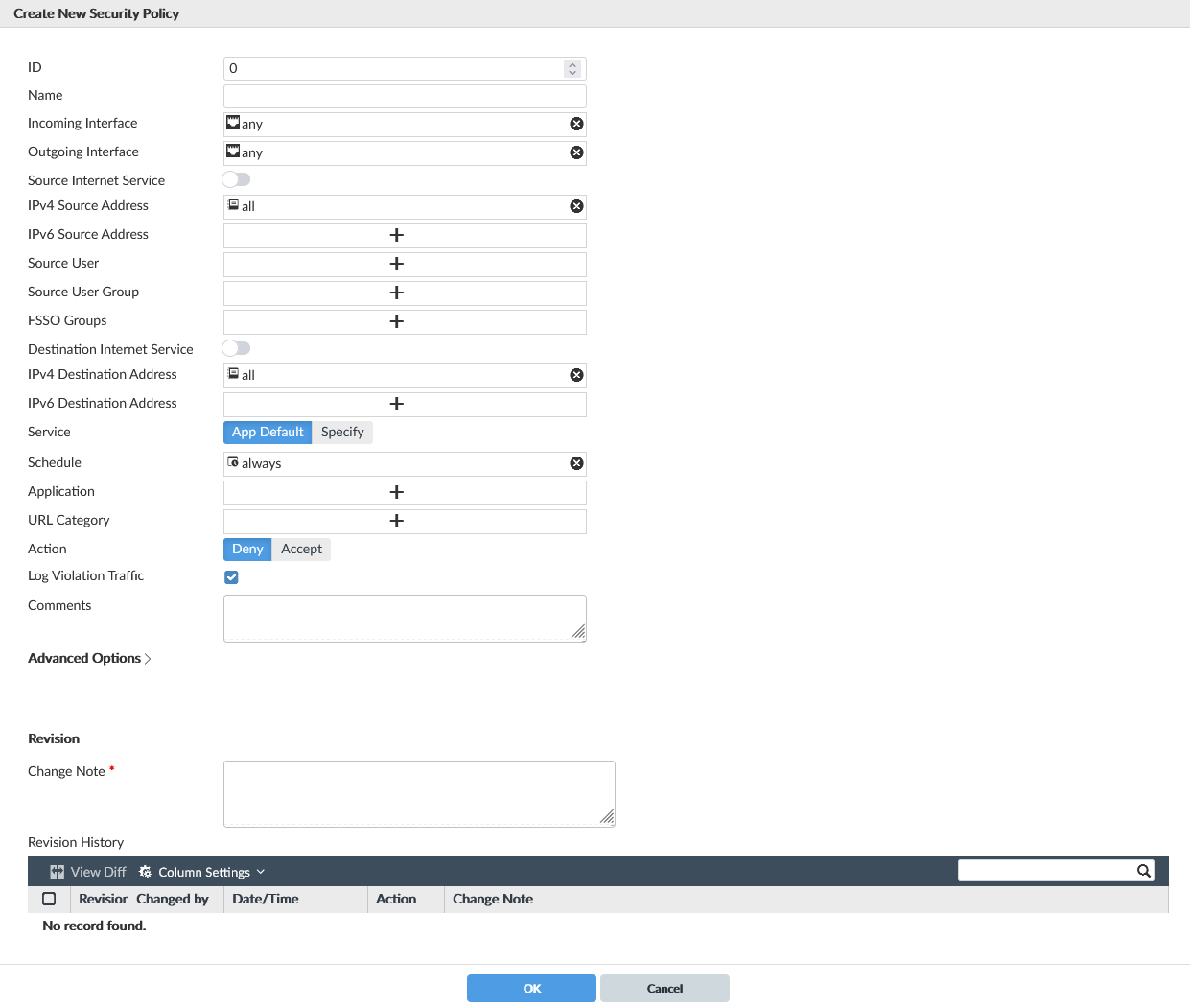Remove 'any' from Outgoing Interface field

(x=576, y=152)
